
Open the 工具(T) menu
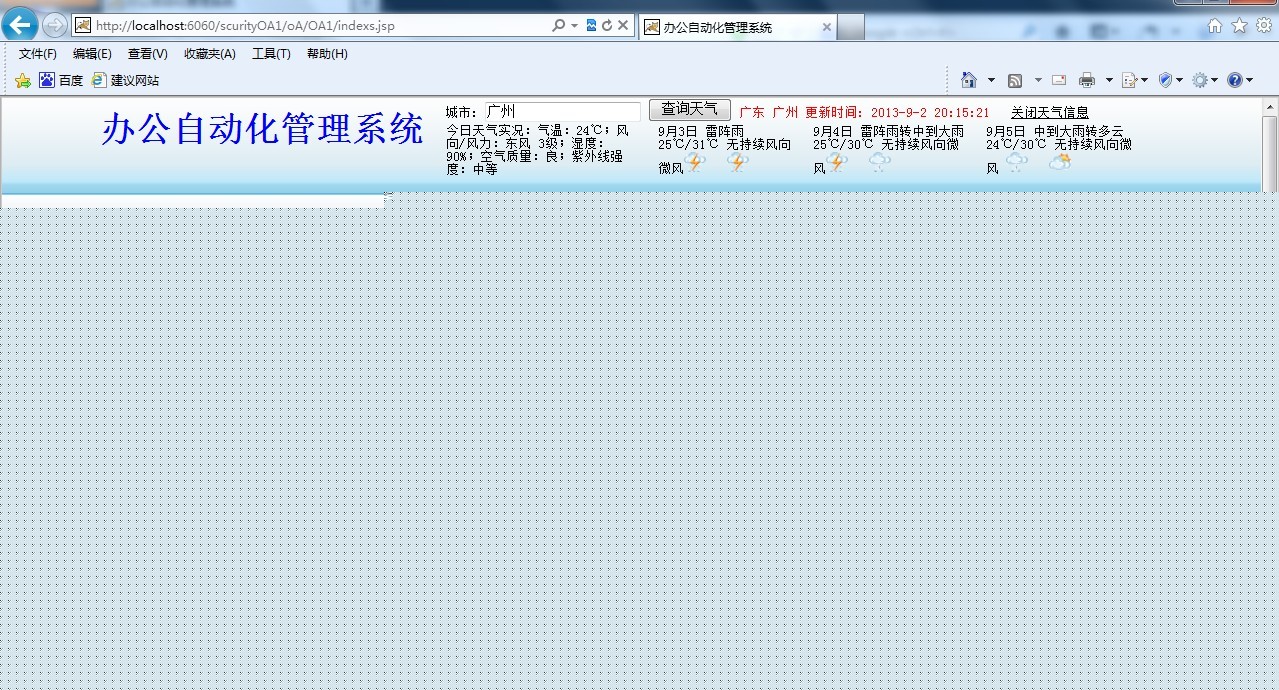point(270,54)
